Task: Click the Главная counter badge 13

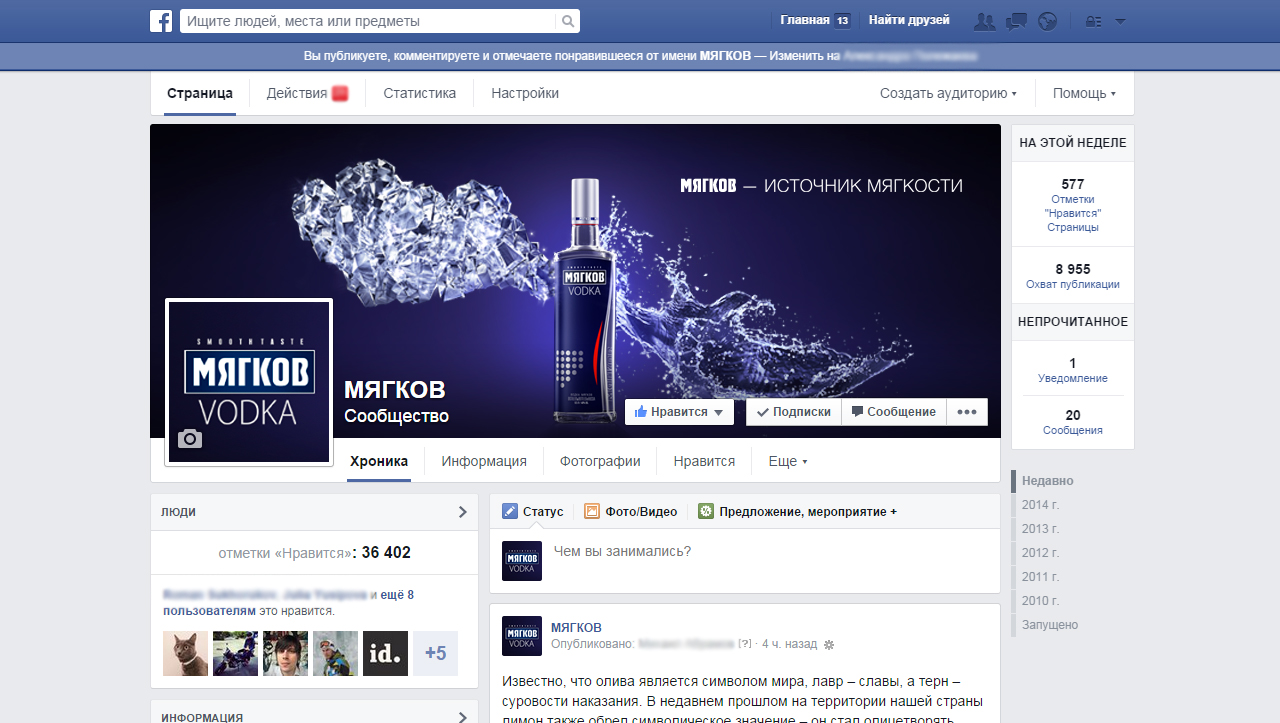Action: (842, 21)
